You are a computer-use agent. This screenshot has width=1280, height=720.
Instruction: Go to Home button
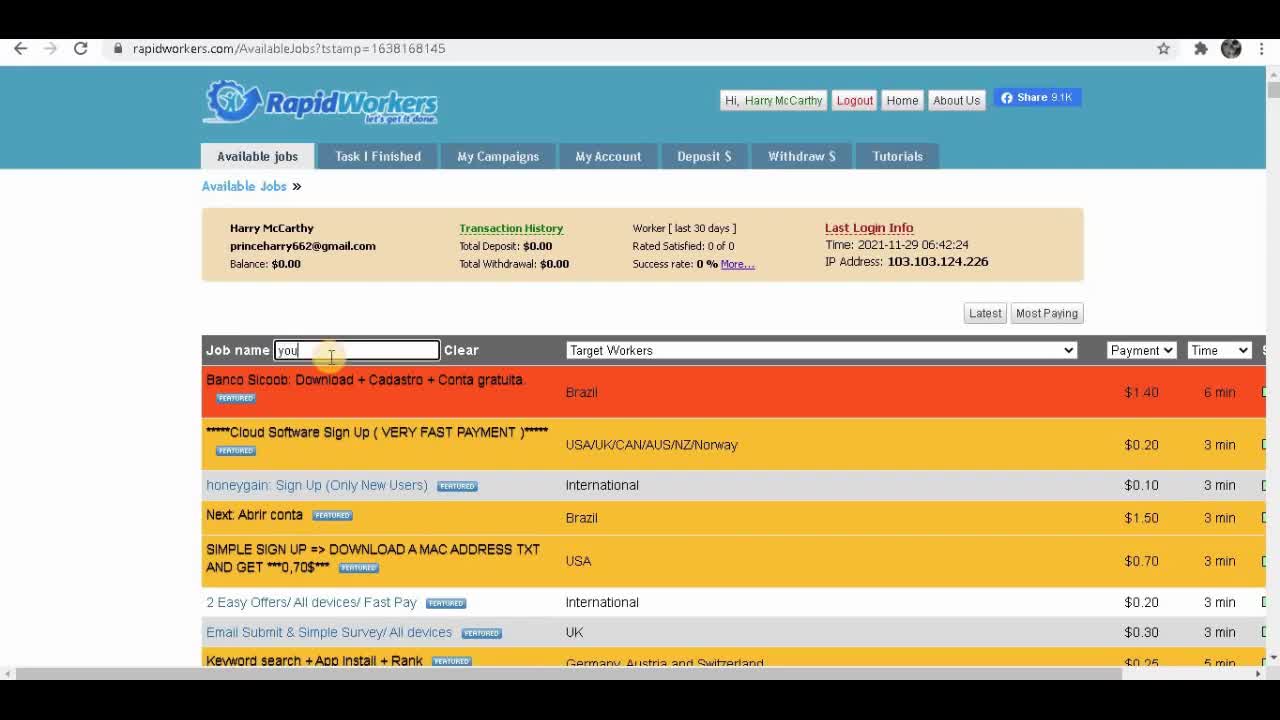click(x=902, y=100)
